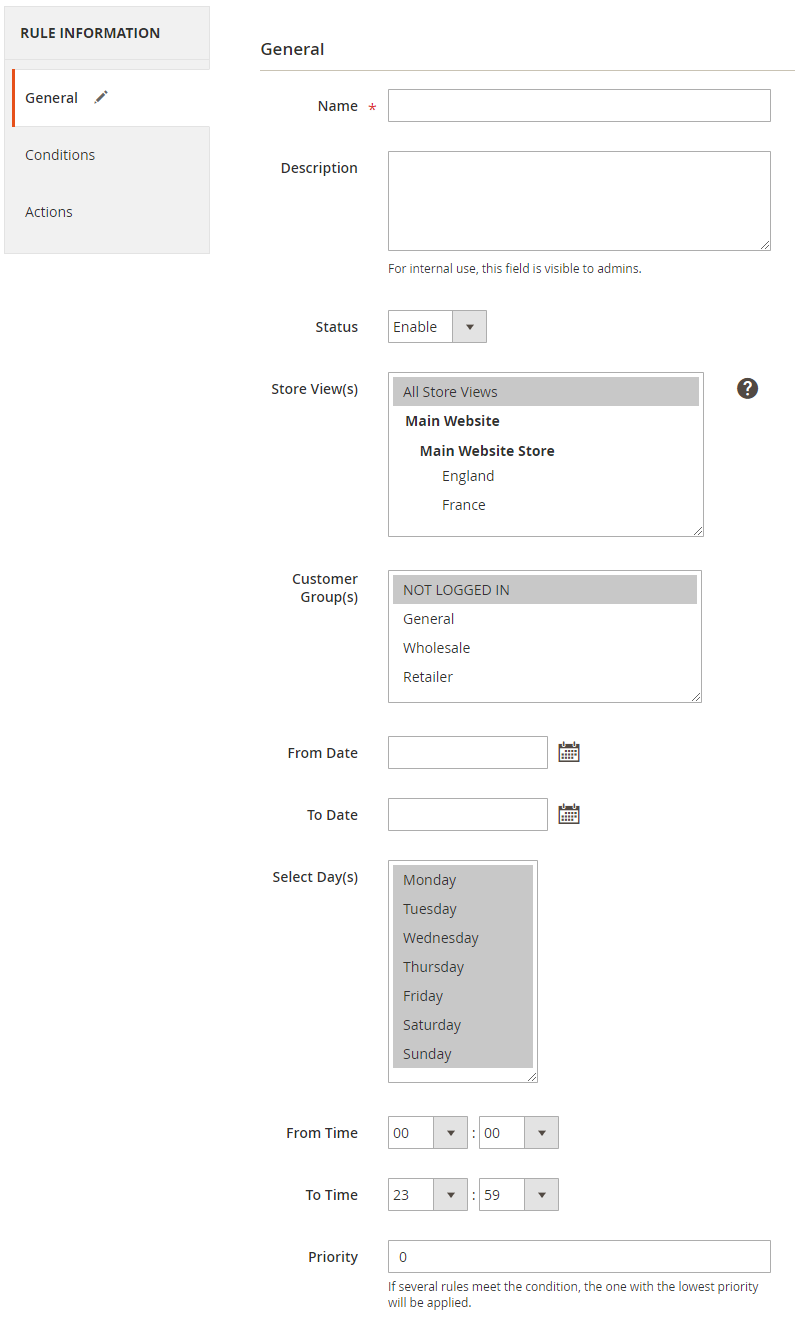Click the Store View help question mark

tap(747, 389)
